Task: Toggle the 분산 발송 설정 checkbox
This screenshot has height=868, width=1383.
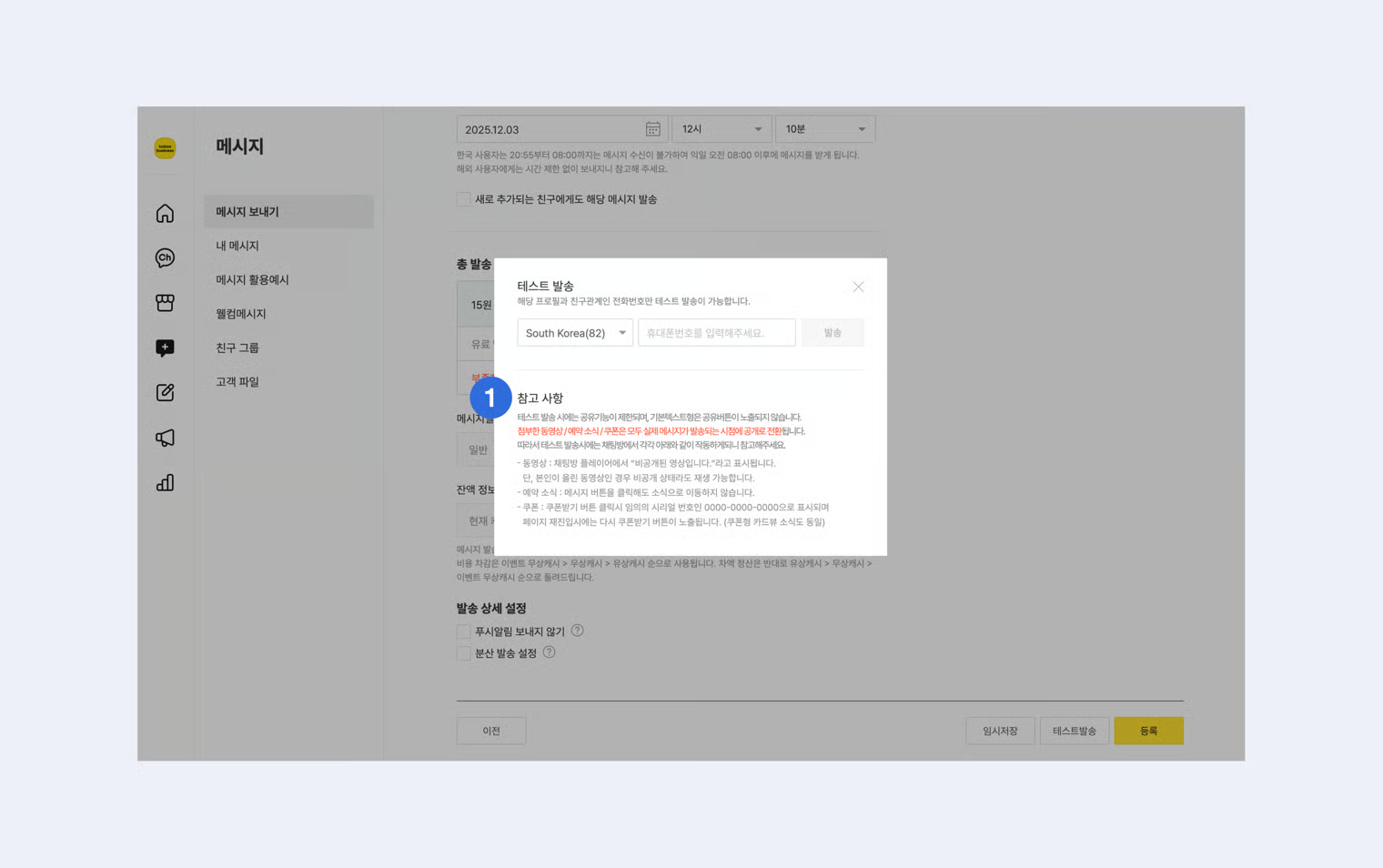Action: [464, 653]
